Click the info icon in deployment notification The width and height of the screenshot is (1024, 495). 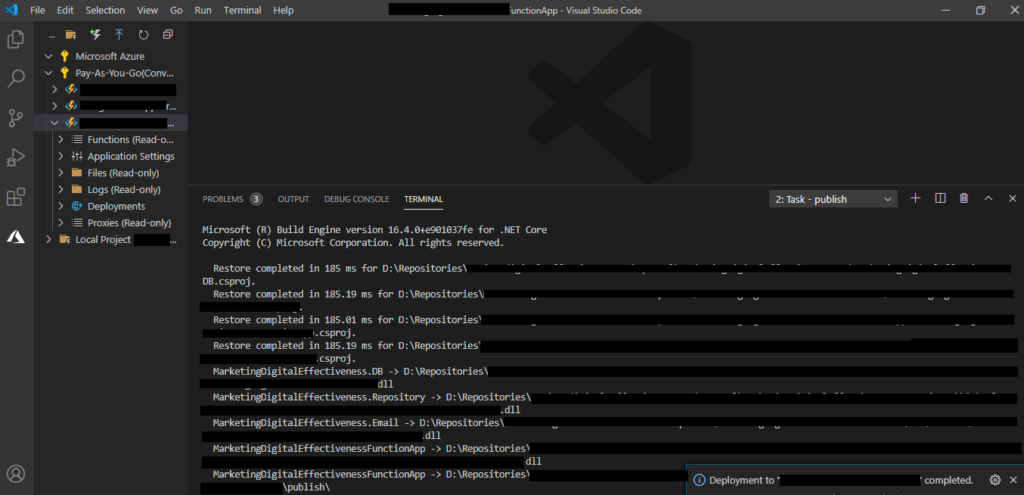point(699,480)
